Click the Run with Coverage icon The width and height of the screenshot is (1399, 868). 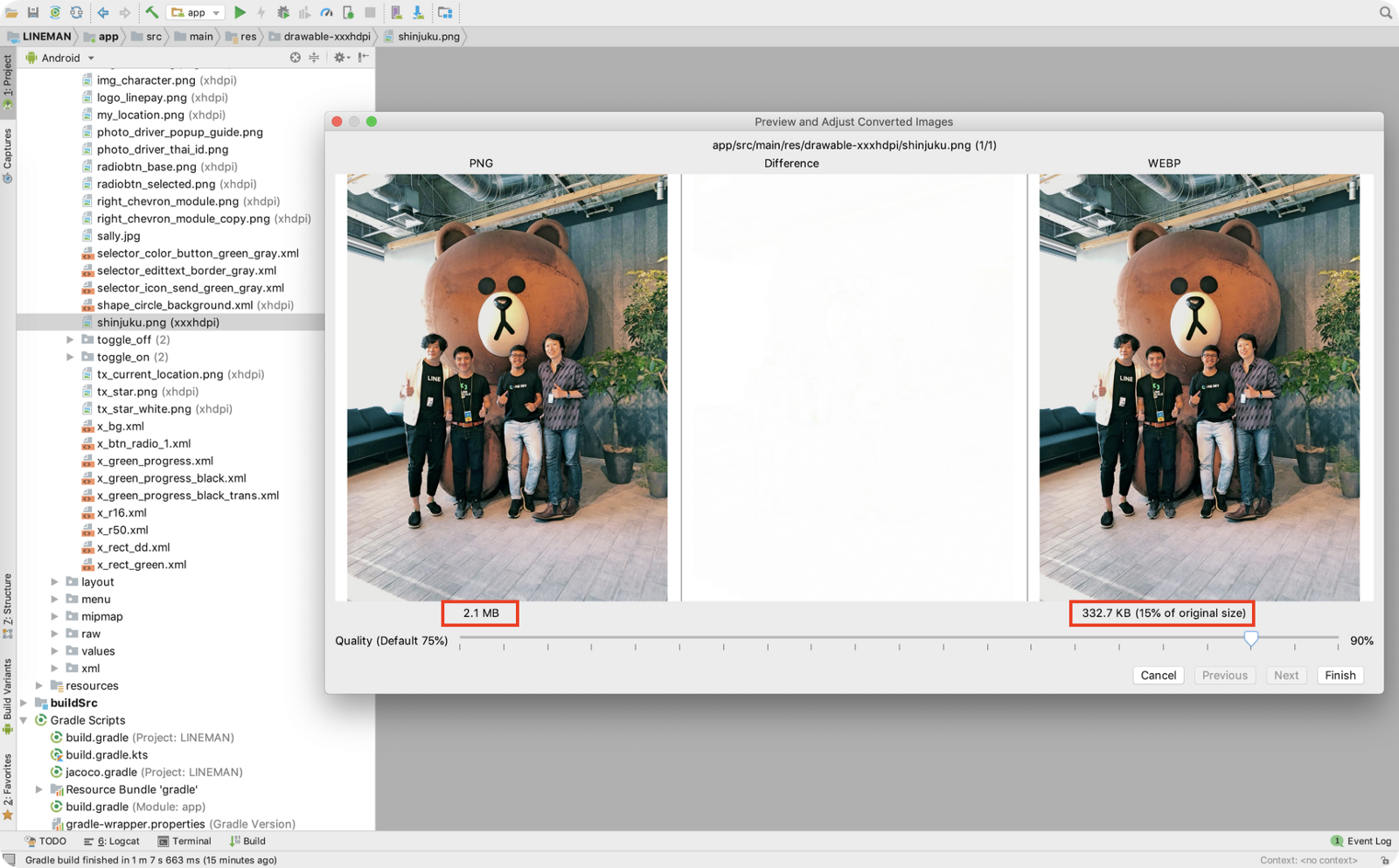pos(305,12)
